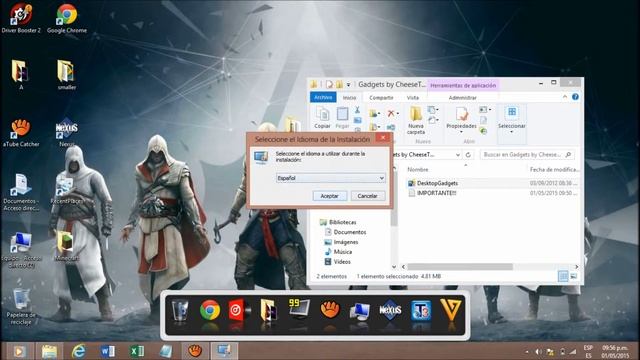The image size is (640, 360).
Task: Sort by Fecha de modifica column
Action: point(554,169)
